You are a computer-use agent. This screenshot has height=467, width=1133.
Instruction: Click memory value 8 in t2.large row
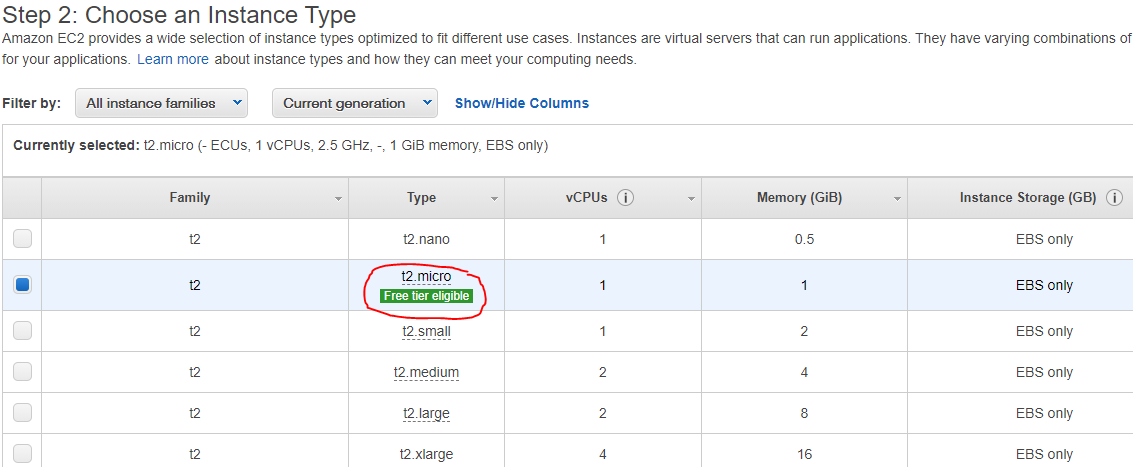[804, 414]
